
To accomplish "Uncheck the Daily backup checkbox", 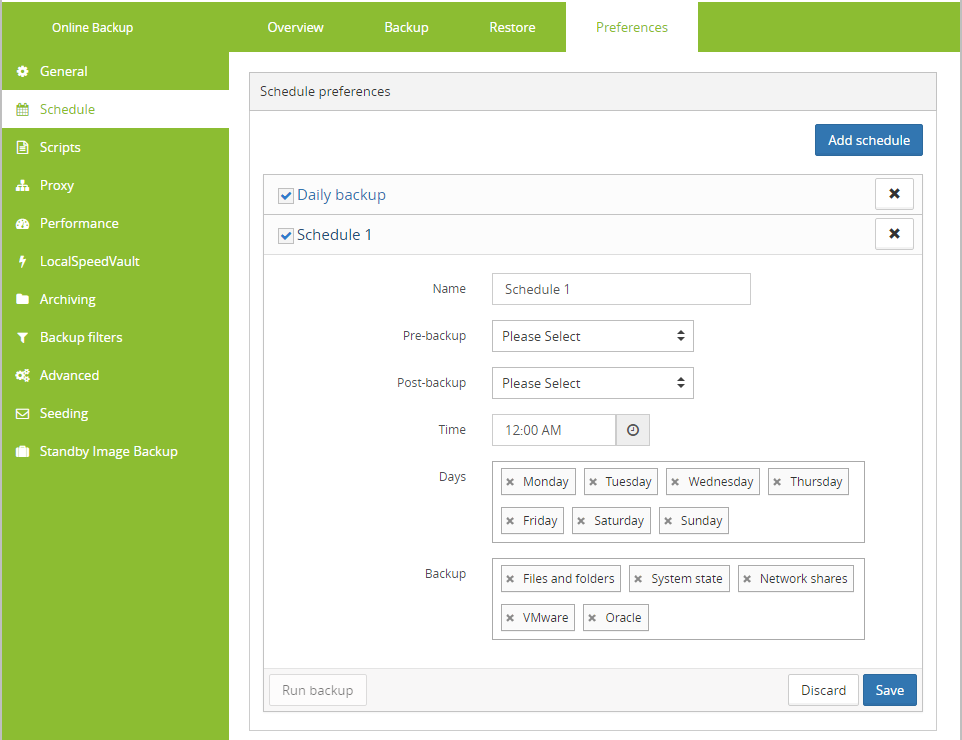I will pyautogui.click(x=286, y=196).
